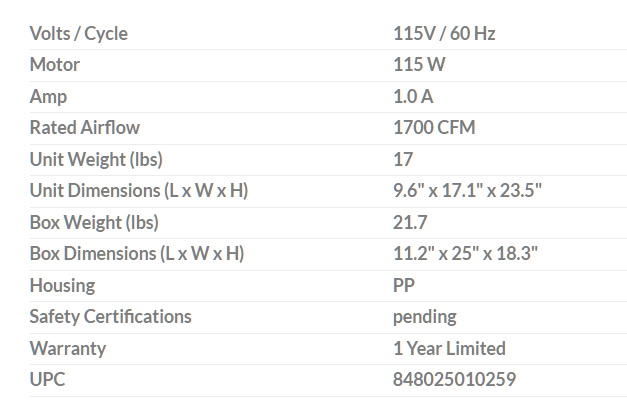The width and height of the screenshot is (627, 407).
Task: Click the 1 Year Limited warranty value
Action: pos(450,349)
